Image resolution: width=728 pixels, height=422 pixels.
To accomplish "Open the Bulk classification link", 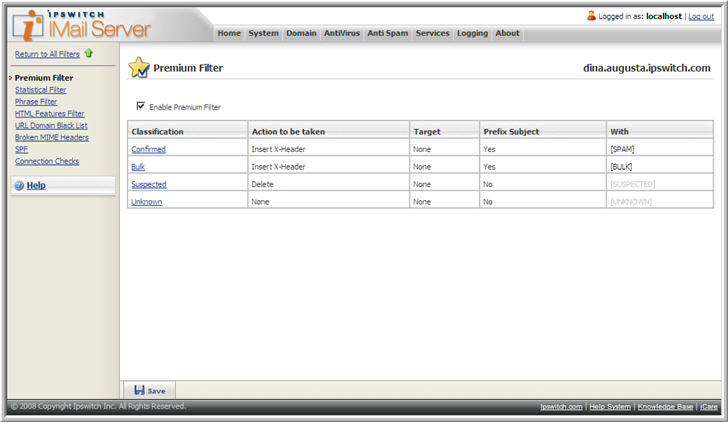I will point(138,167).
